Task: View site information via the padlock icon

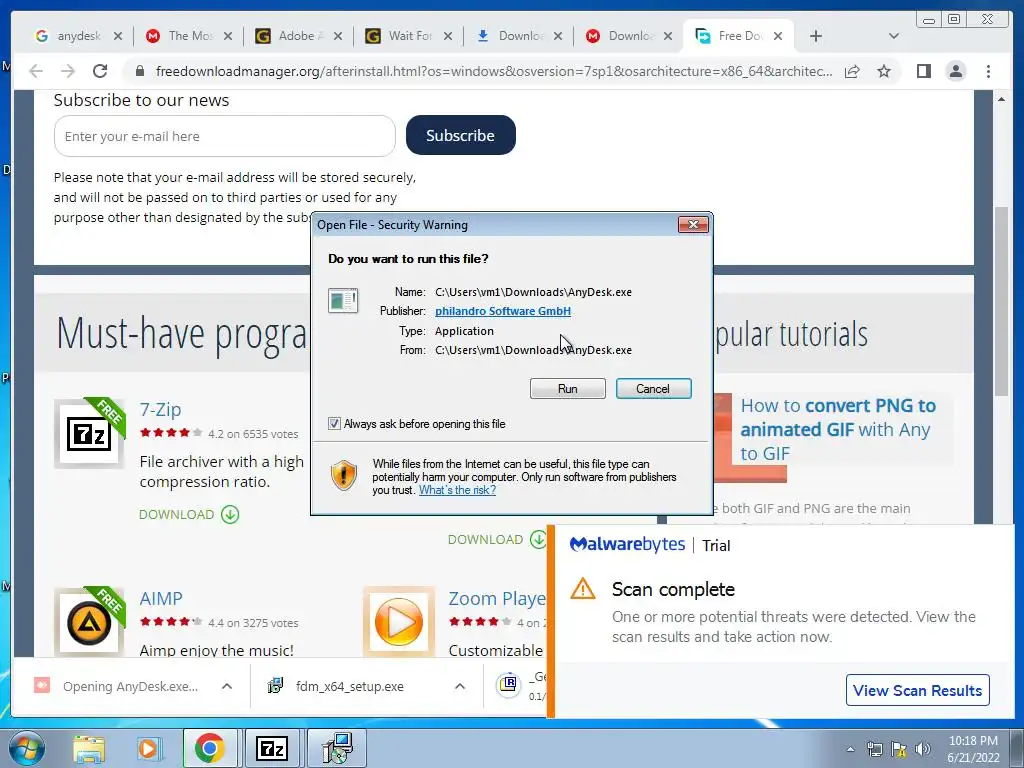Action: [x=140, y=71]
